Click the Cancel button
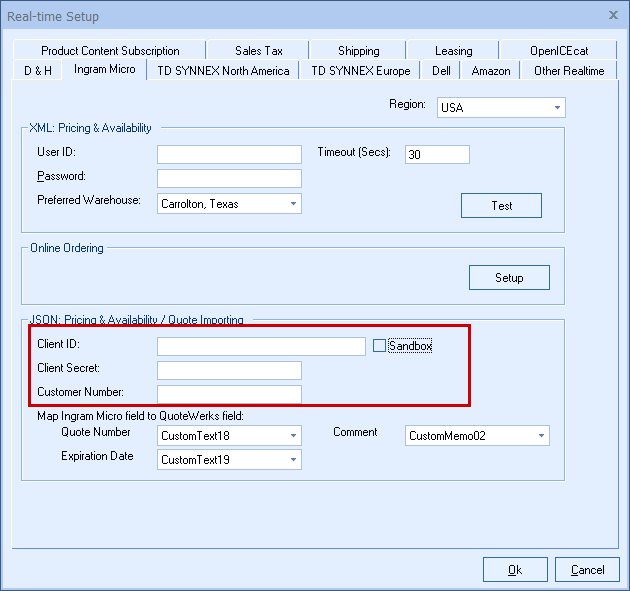The image size is (630, 591). click(x=587, y=569)
